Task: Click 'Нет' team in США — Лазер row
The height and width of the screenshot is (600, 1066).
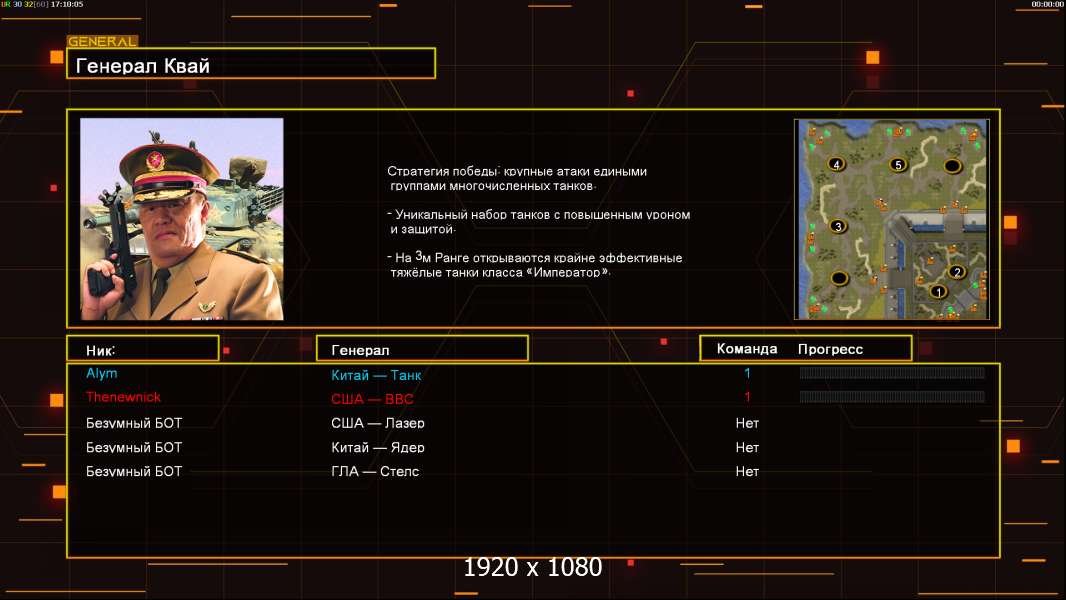Action: (747, 423)
